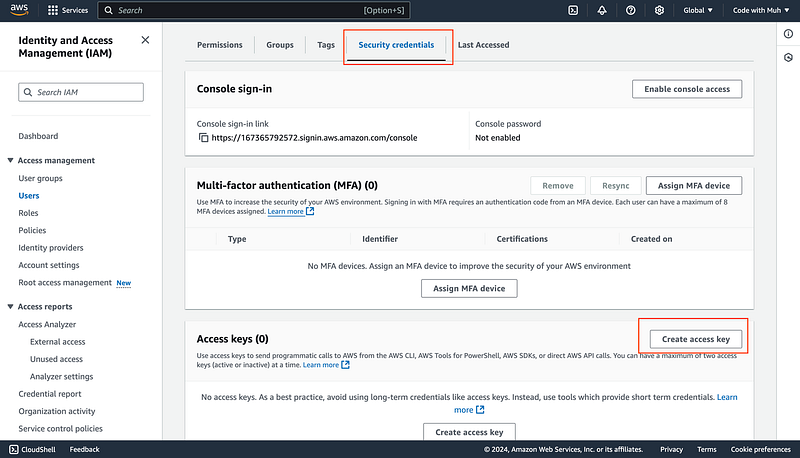The width and height of the screenshot is (800, 458).
Task: Open the Global region dropdown
Action: pyautogui.click(x=695, y=10)
